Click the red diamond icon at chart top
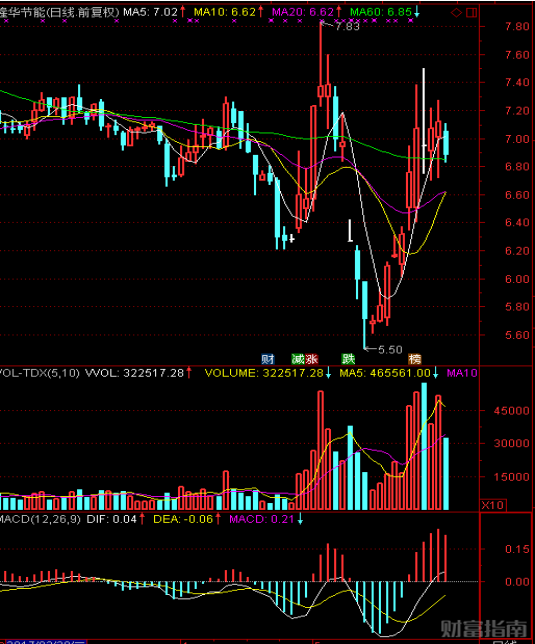This screenshot has height=644, width=535. coord(456,13)
